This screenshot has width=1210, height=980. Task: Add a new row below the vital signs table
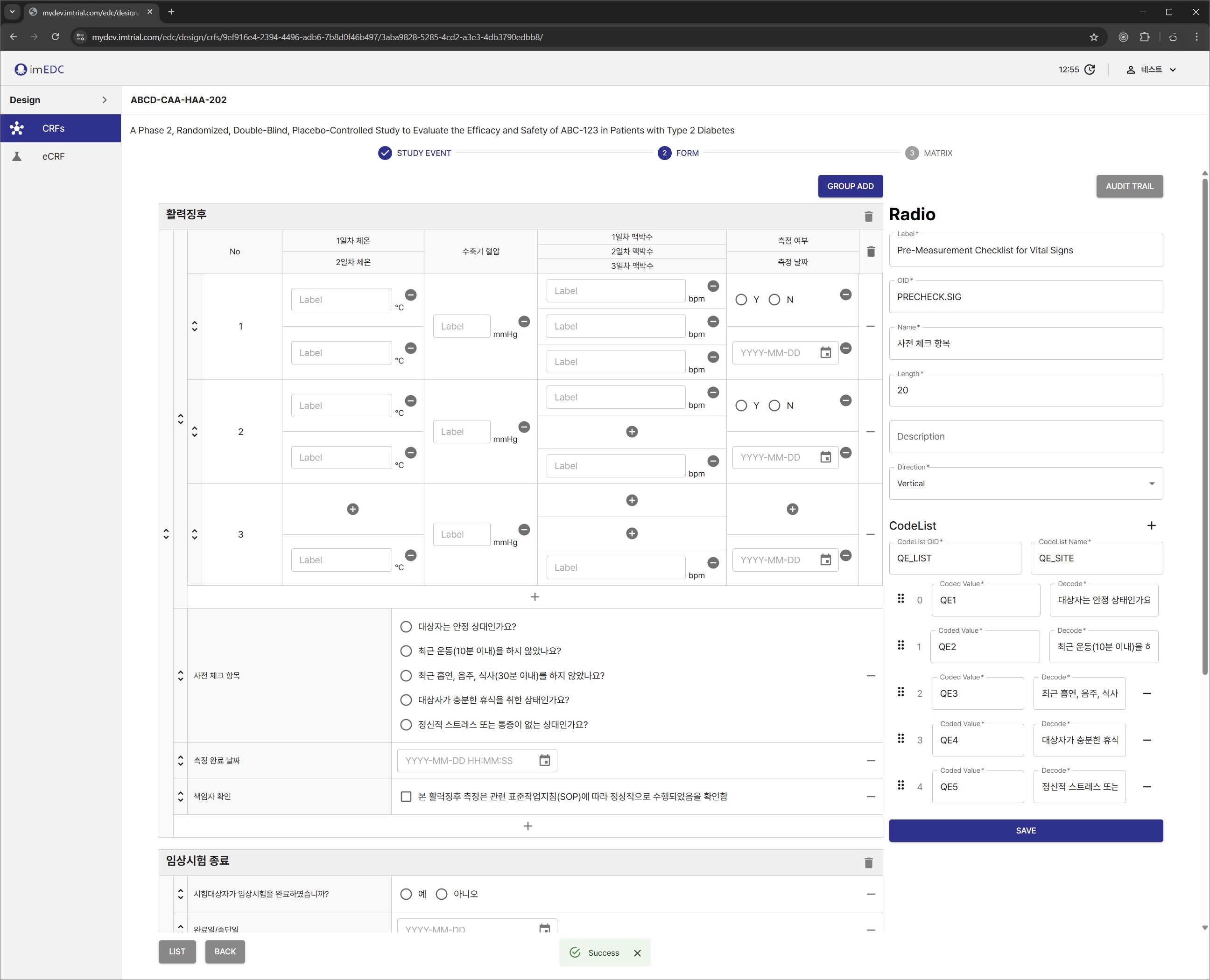pos(535,597)
